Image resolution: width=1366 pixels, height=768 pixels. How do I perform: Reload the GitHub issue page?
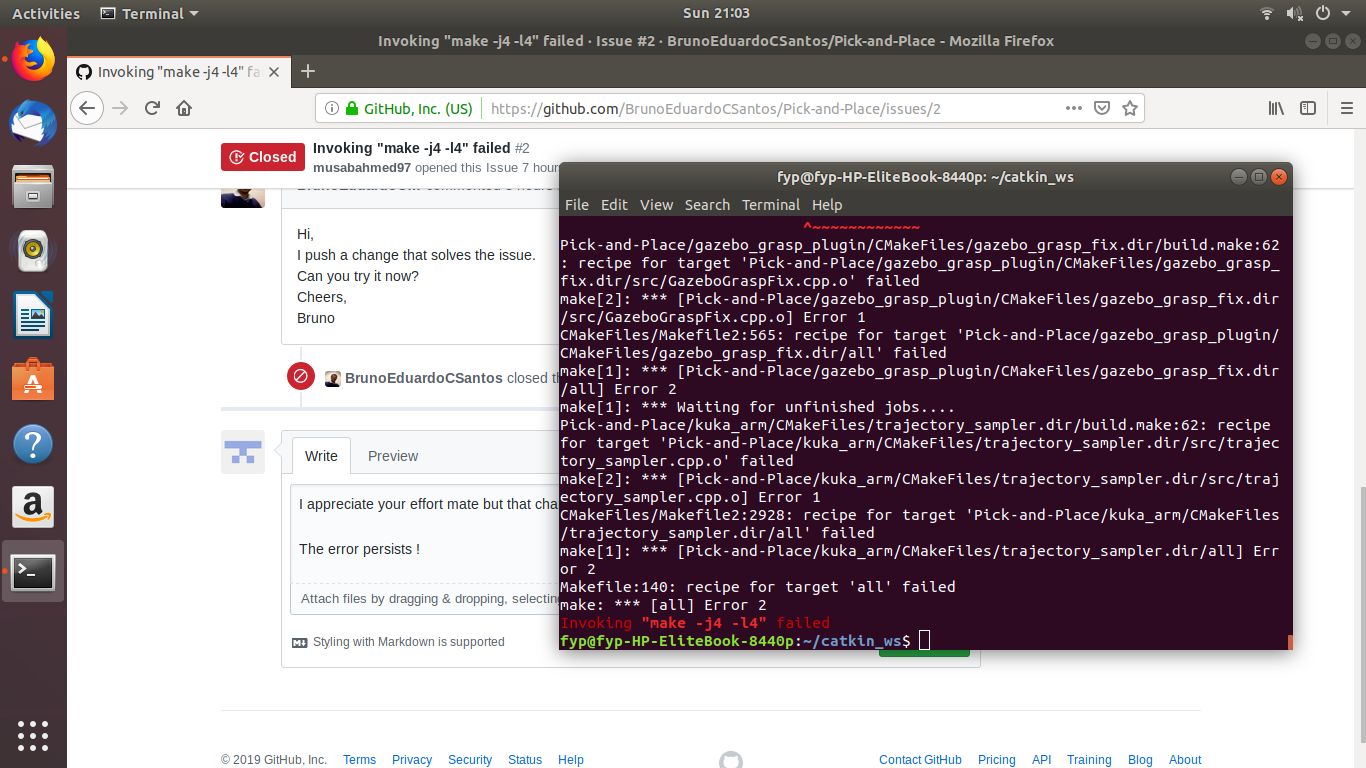click(152, 108)
